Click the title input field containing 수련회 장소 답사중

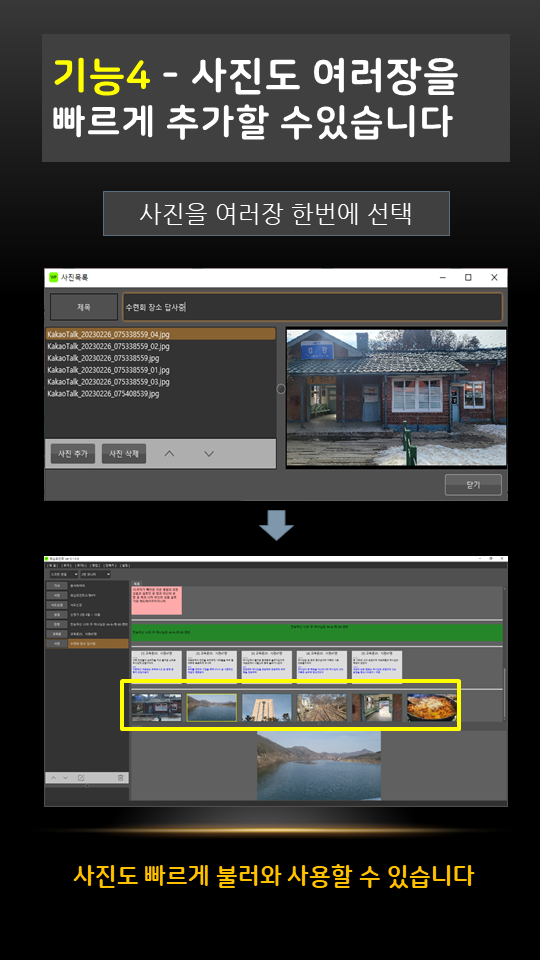tap(312, 307)
